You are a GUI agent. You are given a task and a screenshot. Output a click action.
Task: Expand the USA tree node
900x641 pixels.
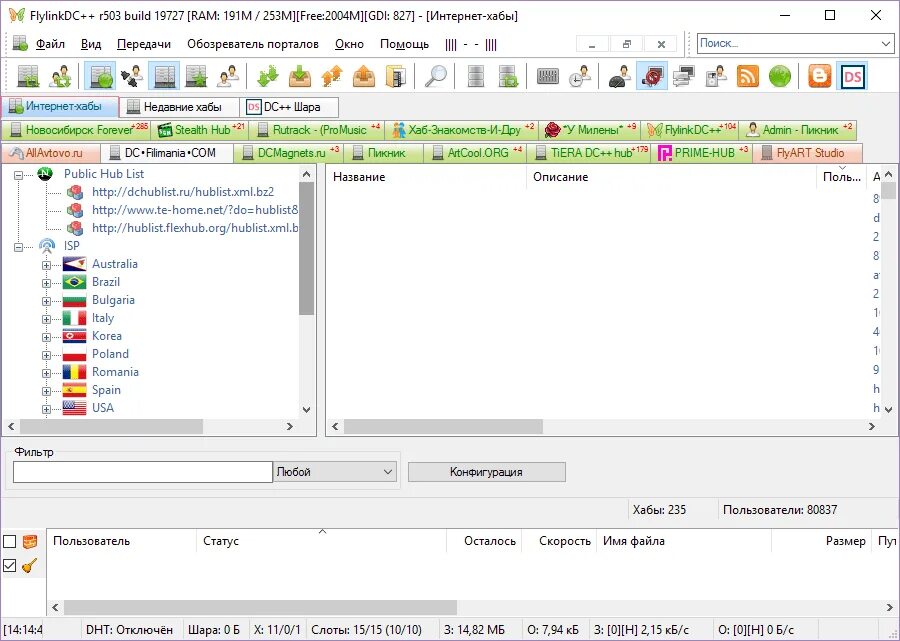(x=46, y=409)
